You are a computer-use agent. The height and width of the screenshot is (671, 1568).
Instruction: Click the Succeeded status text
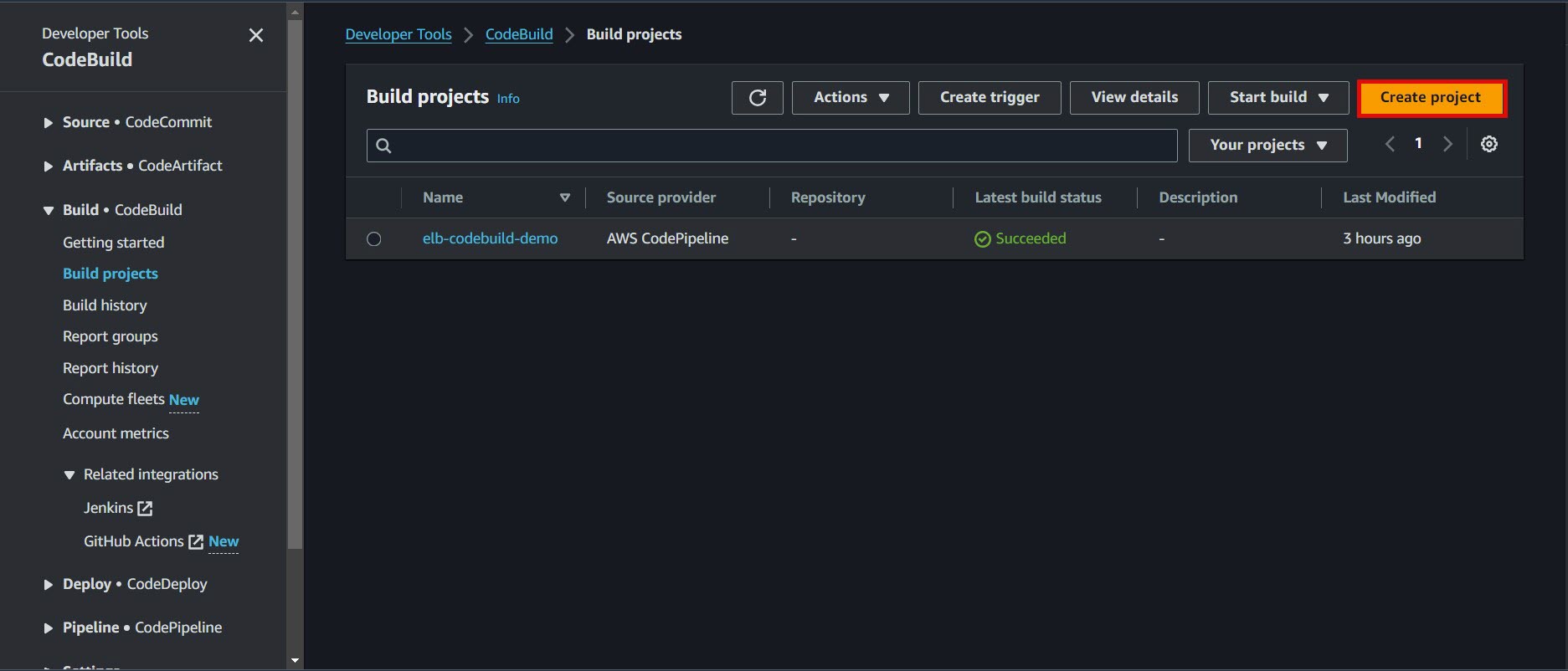click(1031, 238)
